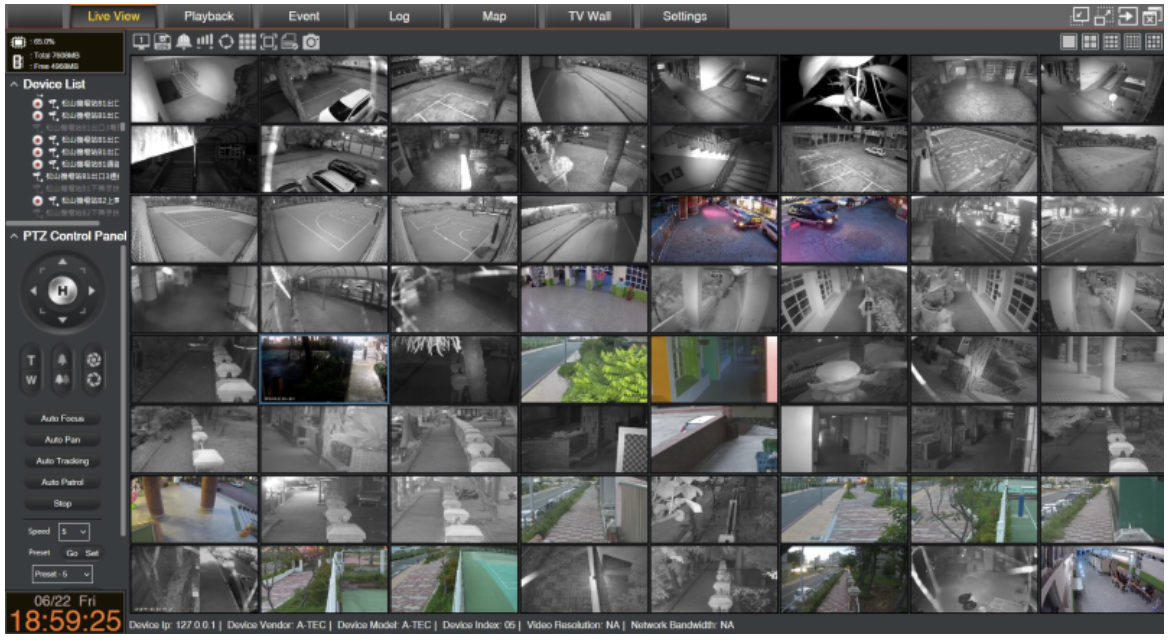Collapse the PTZ Control Panel section
The image size is (1174, 640).
pyautogui.click(x=13, y=236)
